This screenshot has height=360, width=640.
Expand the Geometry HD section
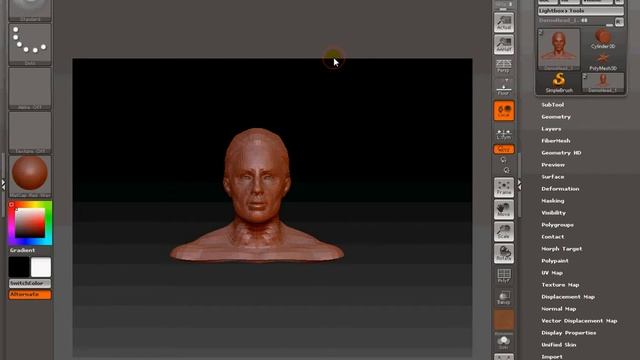(x=561, y=153)
